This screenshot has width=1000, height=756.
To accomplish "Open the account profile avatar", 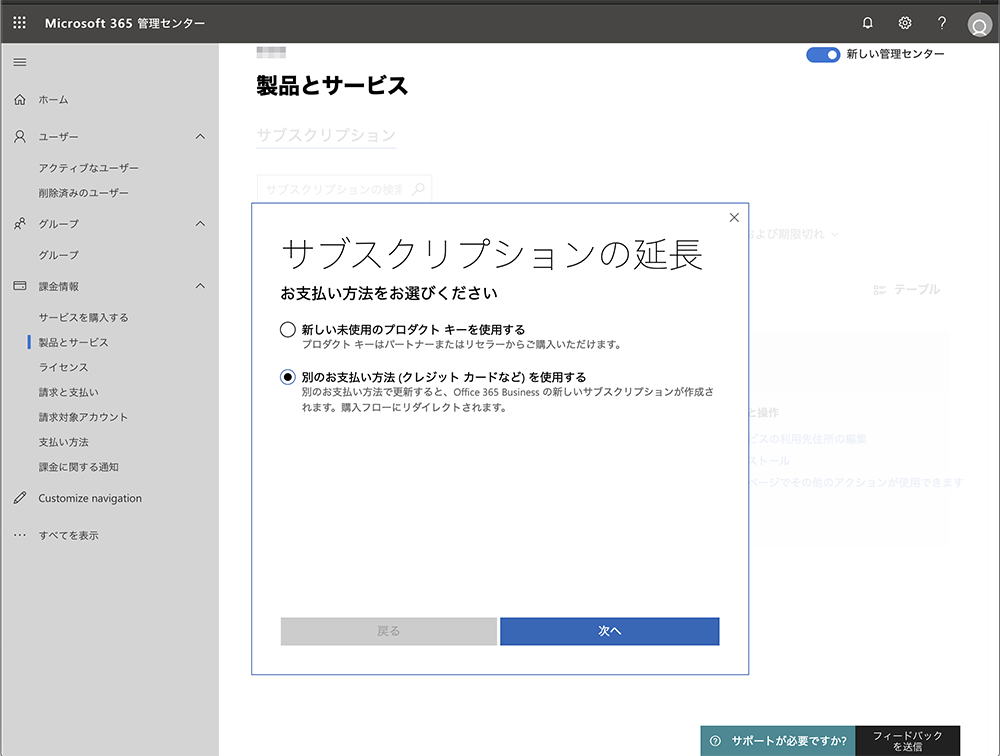I will 979,25.
